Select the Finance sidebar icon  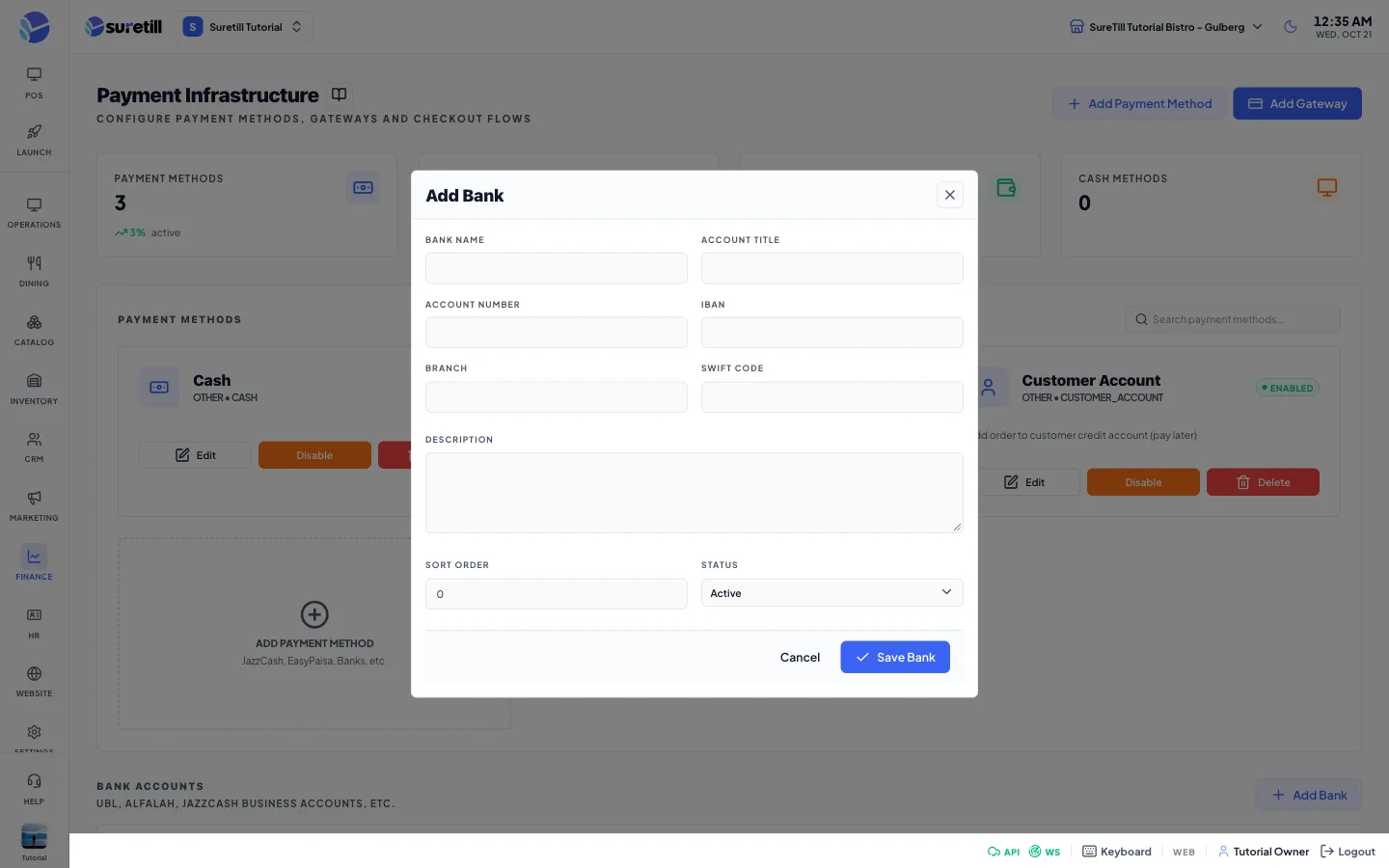click(34, 556)
